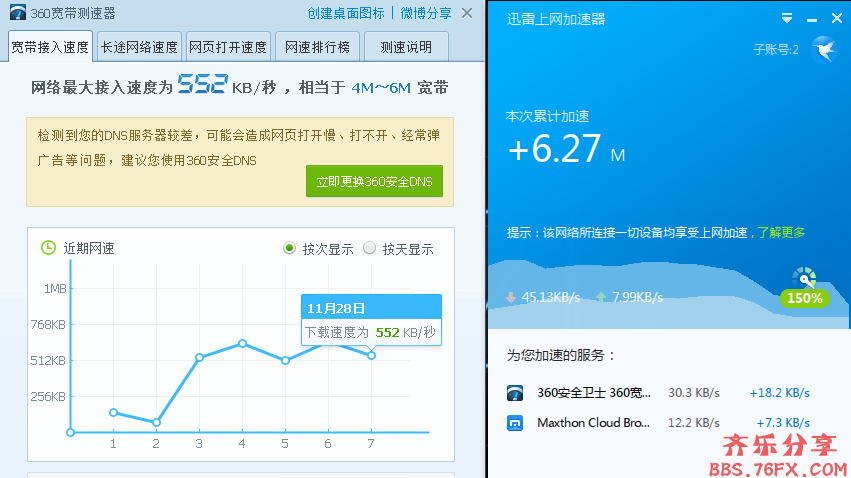This screenshot has width=851, height=478.
Task: Minimize the 迅雷上网加速器 window
Action: 812,19
